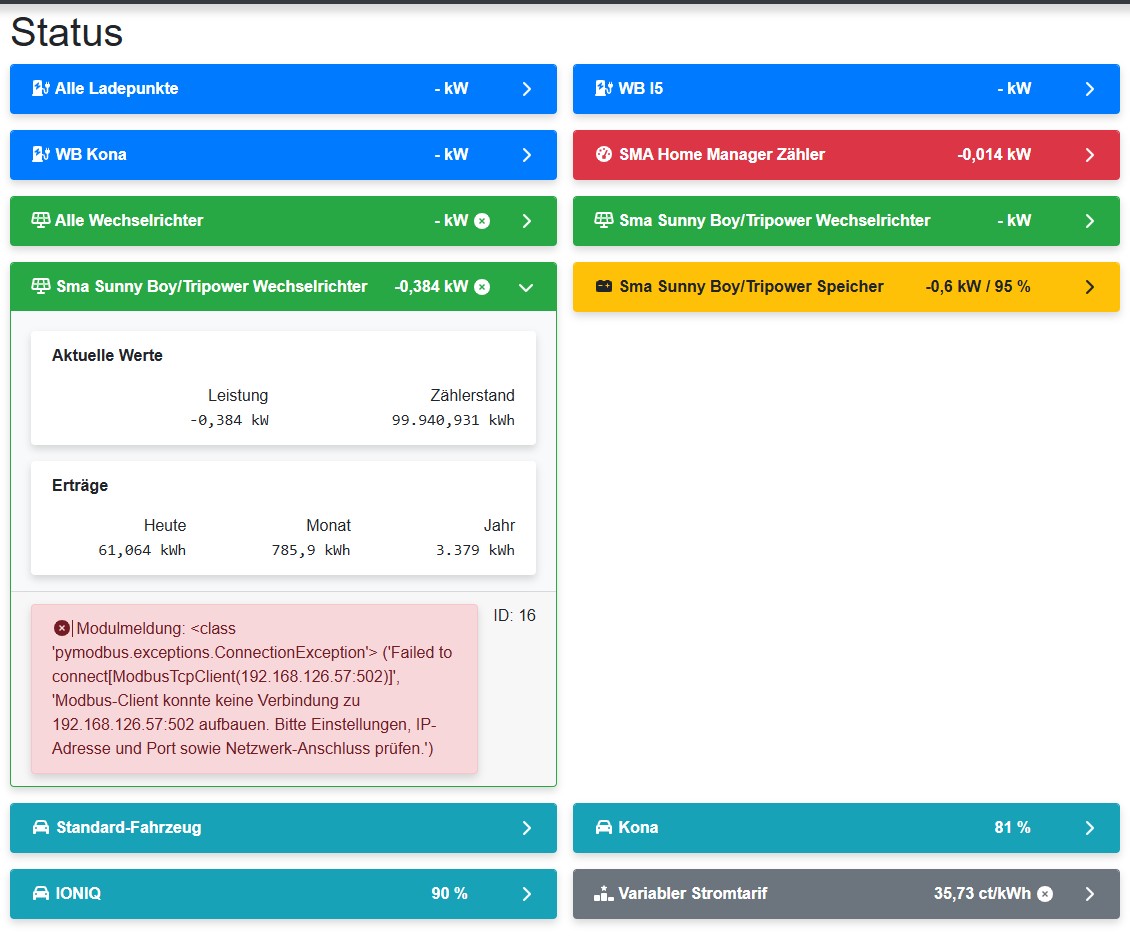Open the Standard-Fahrzeug card
This screenshot has height=940, width=1130.
[x=283, y=828]
